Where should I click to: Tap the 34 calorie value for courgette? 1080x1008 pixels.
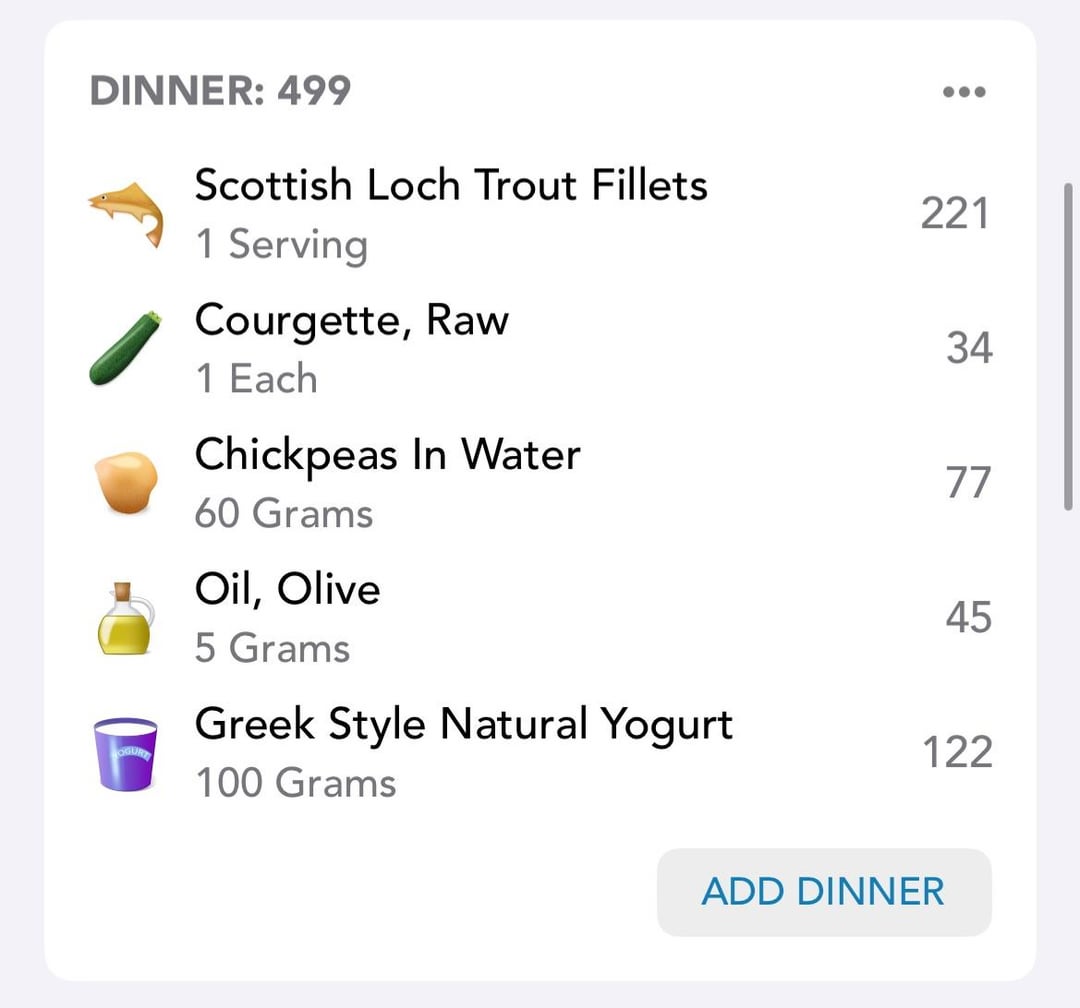click(969, 348)
